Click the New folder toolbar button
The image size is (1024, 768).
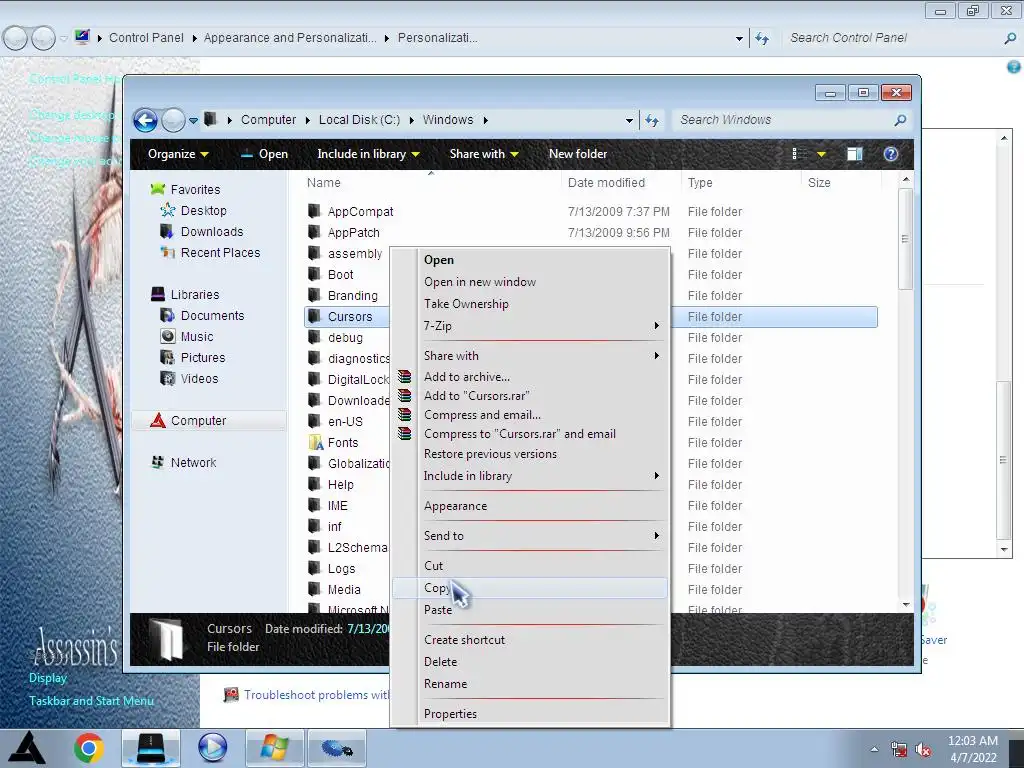tap(578, 154)
